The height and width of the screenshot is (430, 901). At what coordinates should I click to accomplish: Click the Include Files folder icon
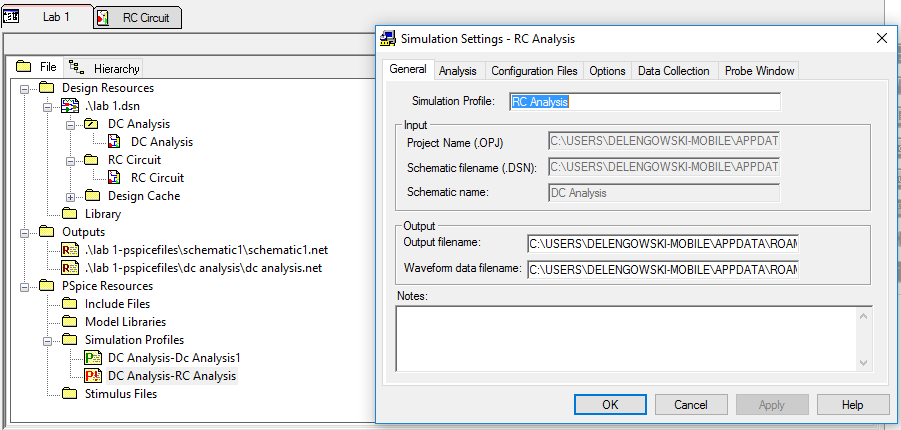click(69, 304)
